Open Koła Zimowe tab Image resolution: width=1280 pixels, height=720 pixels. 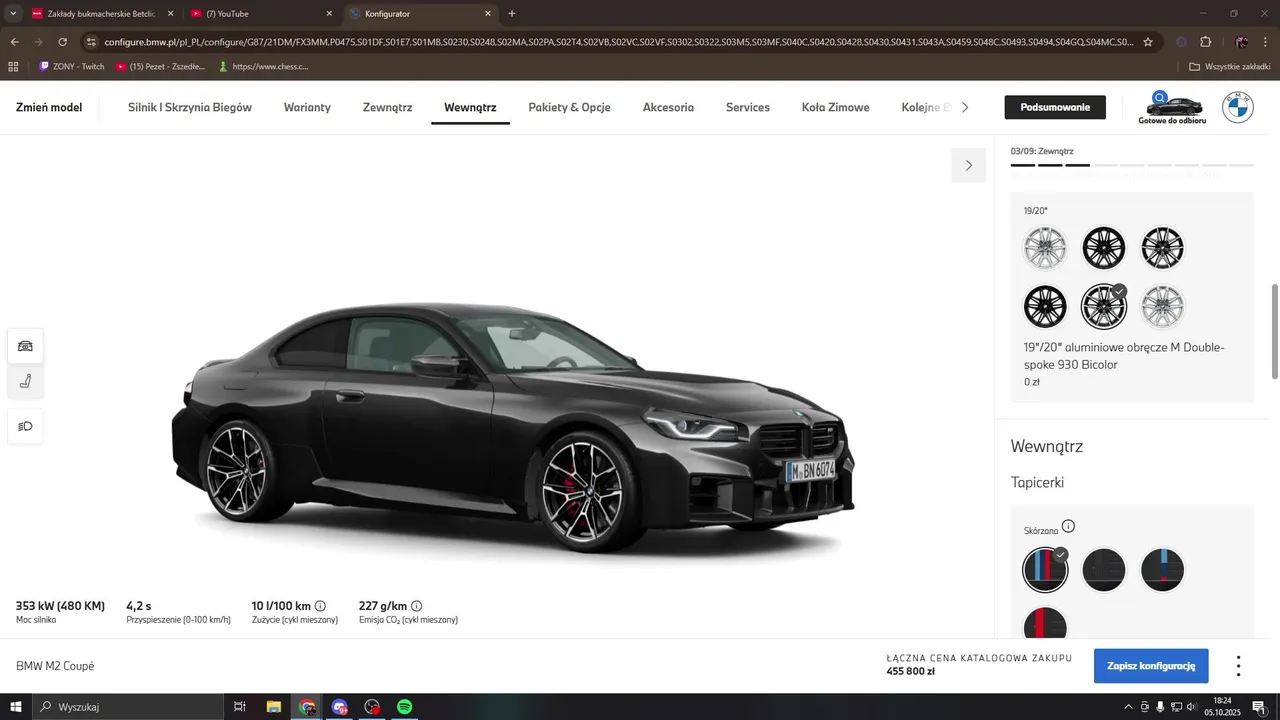tap(836, 107)
